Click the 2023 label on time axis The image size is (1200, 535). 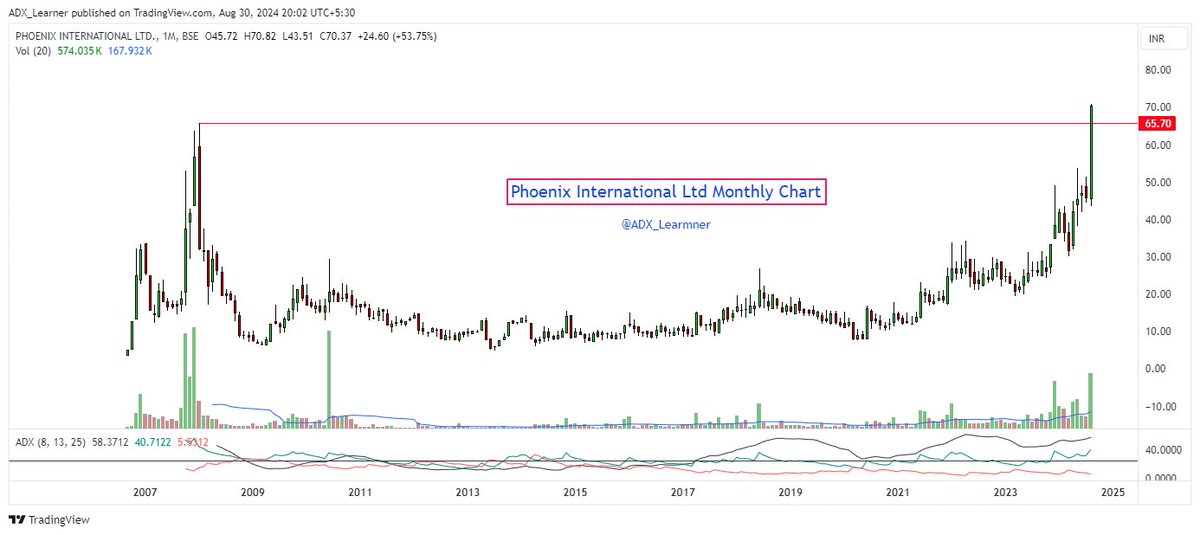coord(1005,493)
